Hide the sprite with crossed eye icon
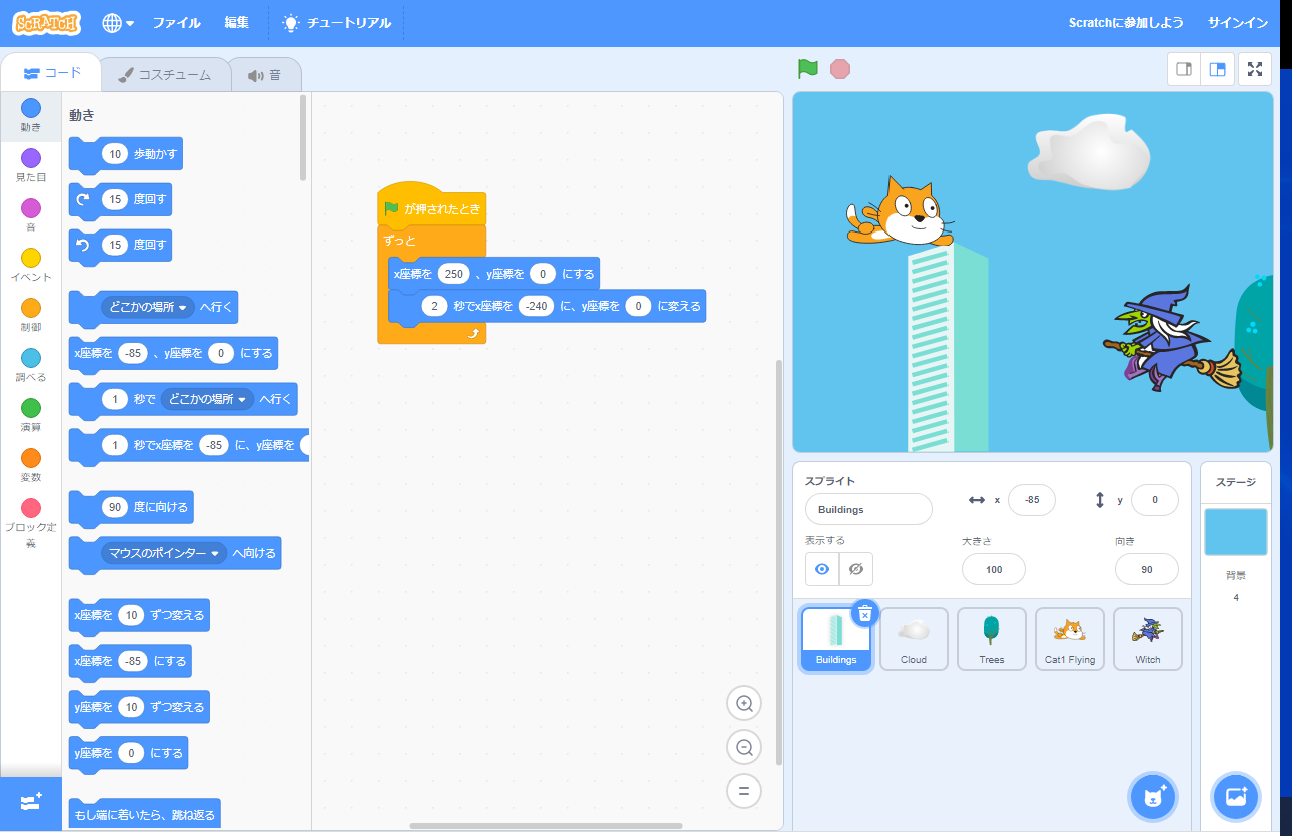 pos(856,569)
